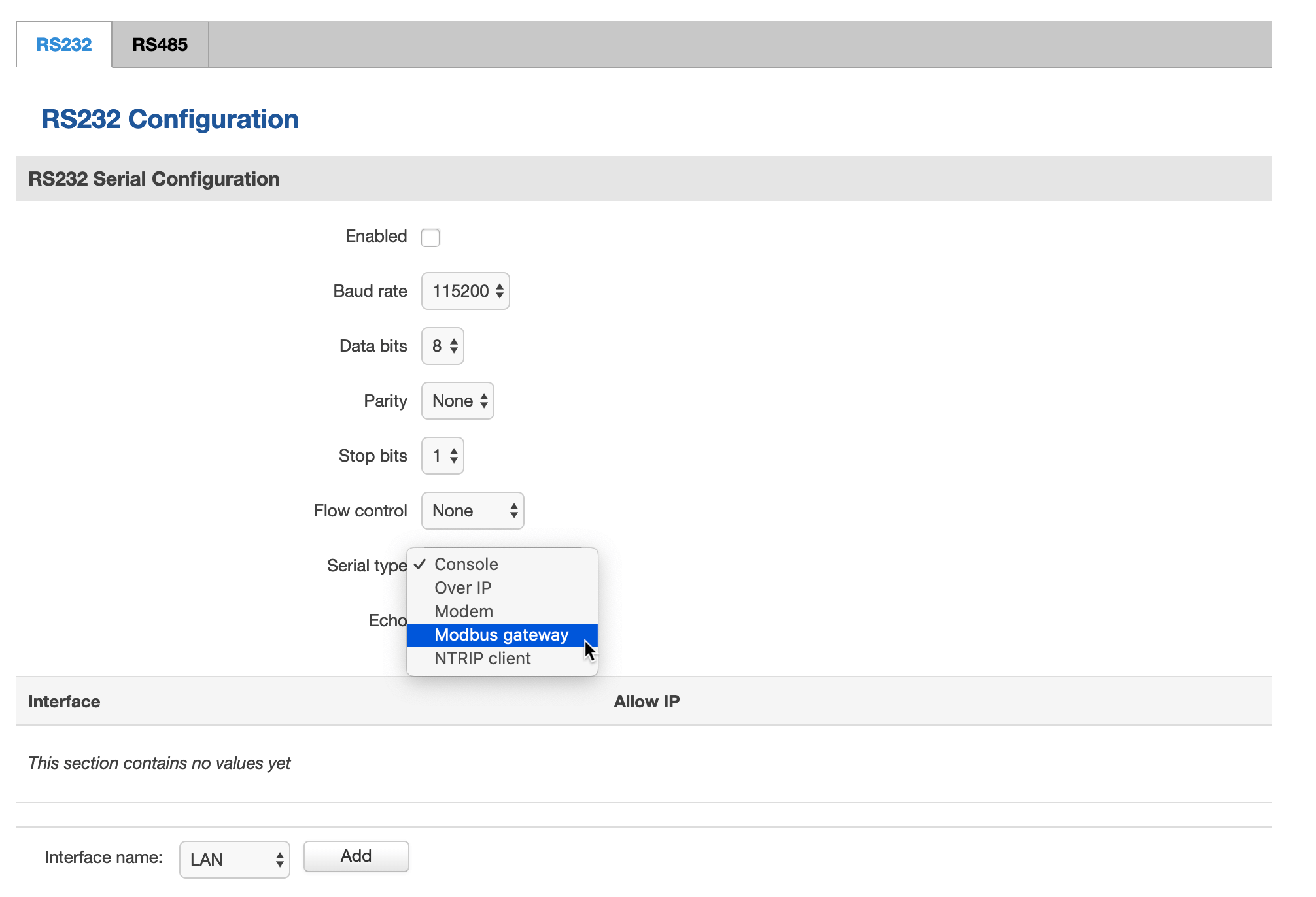Open the Data bits dropdown
The width and height of the screenshot is (1316, 897).
[x=443, y=346]
